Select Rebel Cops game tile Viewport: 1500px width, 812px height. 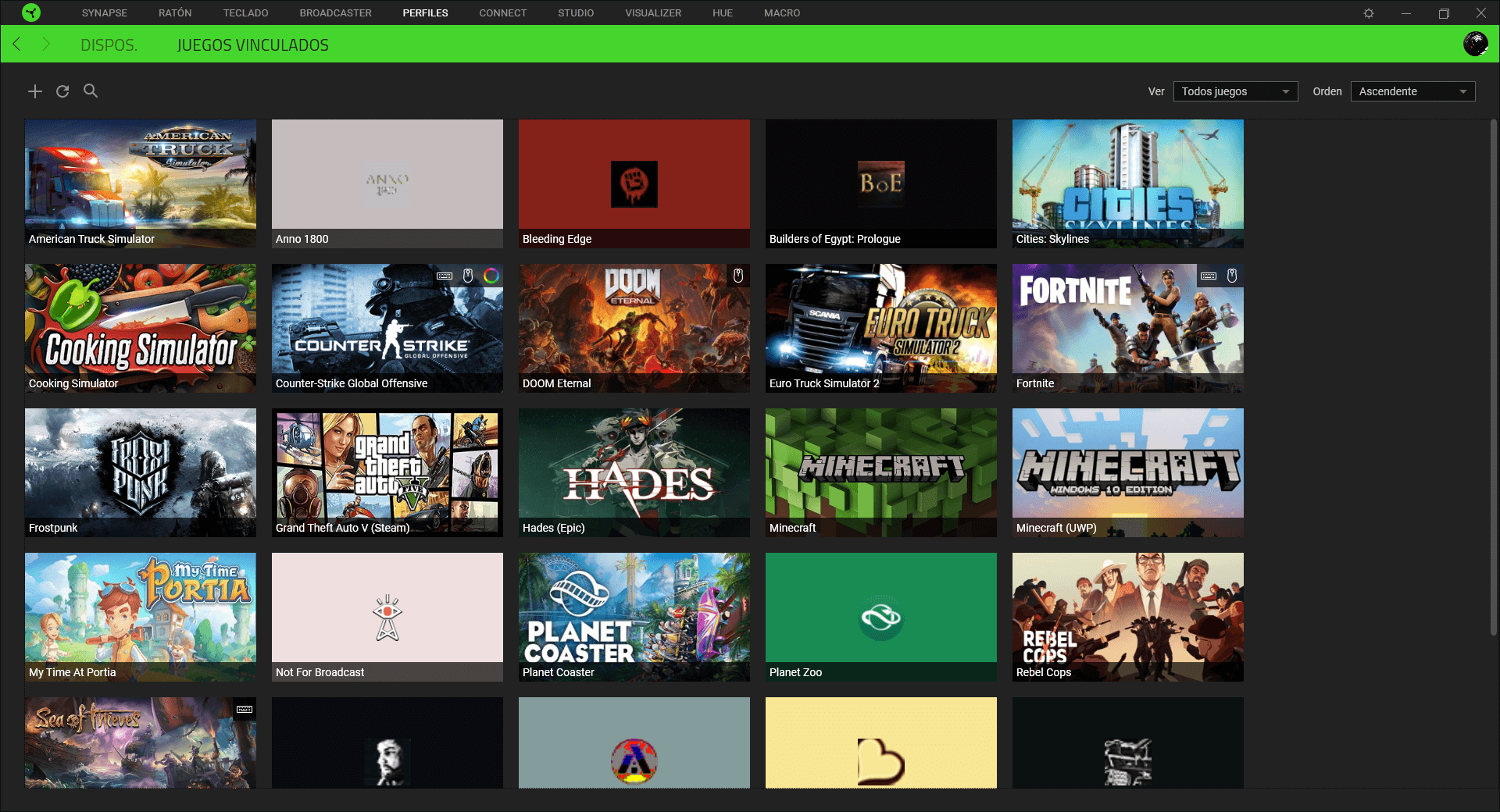[x=1128, y=617]
